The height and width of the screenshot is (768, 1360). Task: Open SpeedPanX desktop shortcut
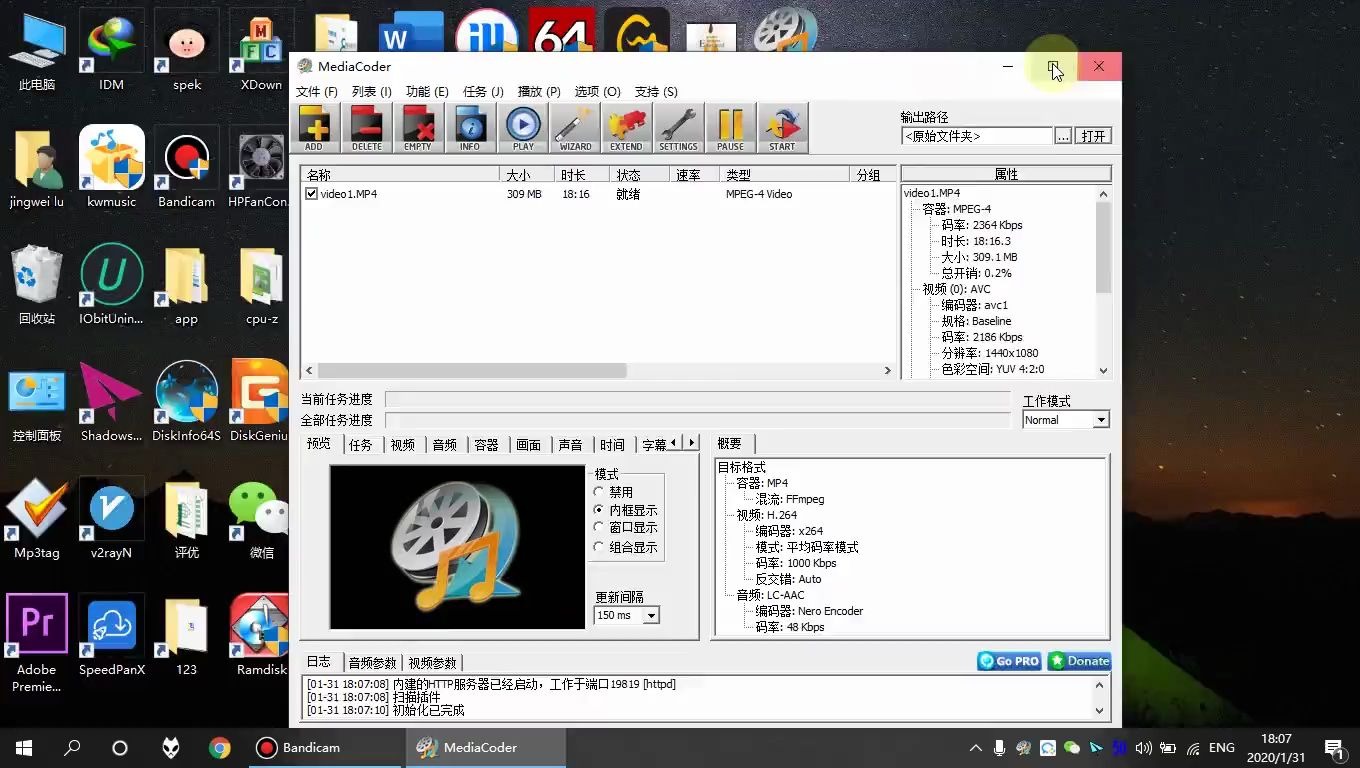(111, 636)
